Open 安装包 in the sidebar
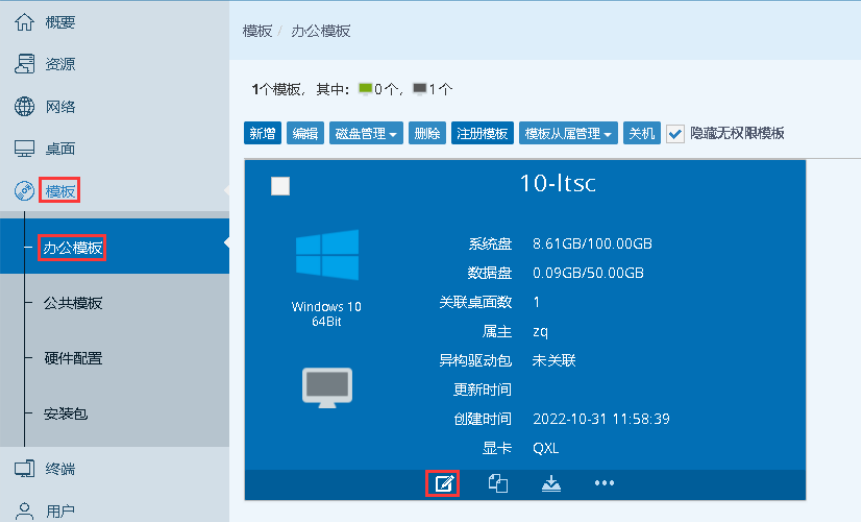This screenshot has height=522, width=861. coord(66,413)
